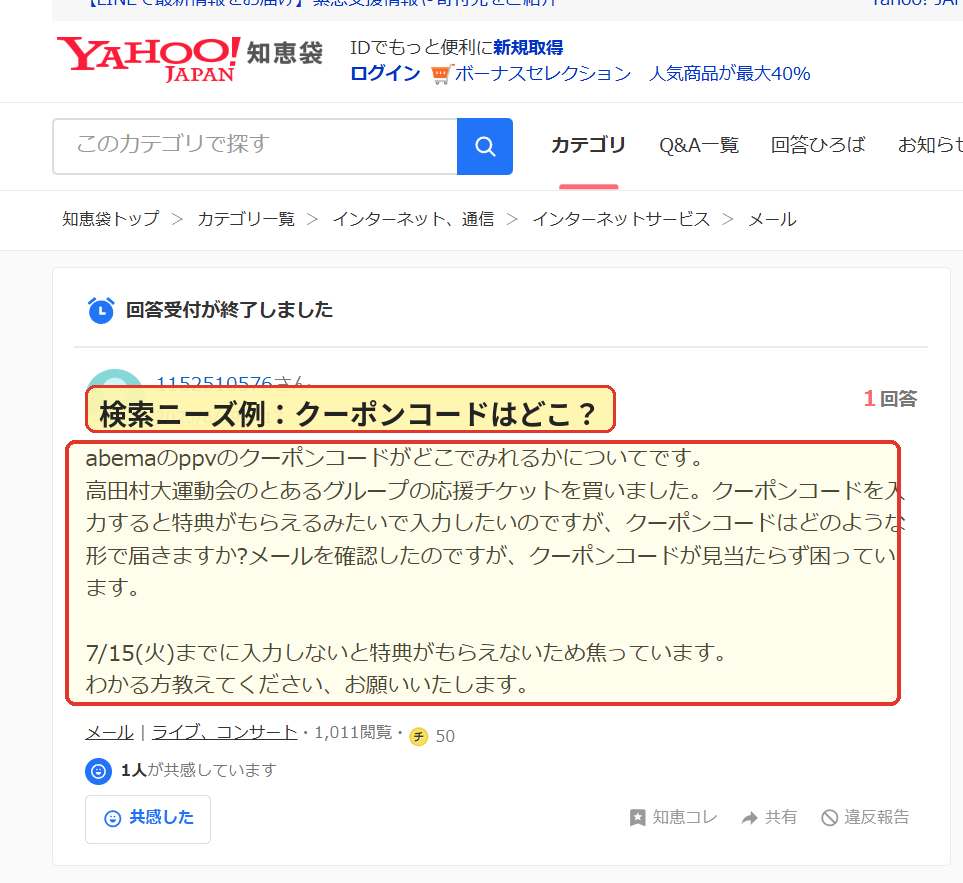Click the blue magnifier search button
Viewport: 963px width, 883px height.
point(485,146)
